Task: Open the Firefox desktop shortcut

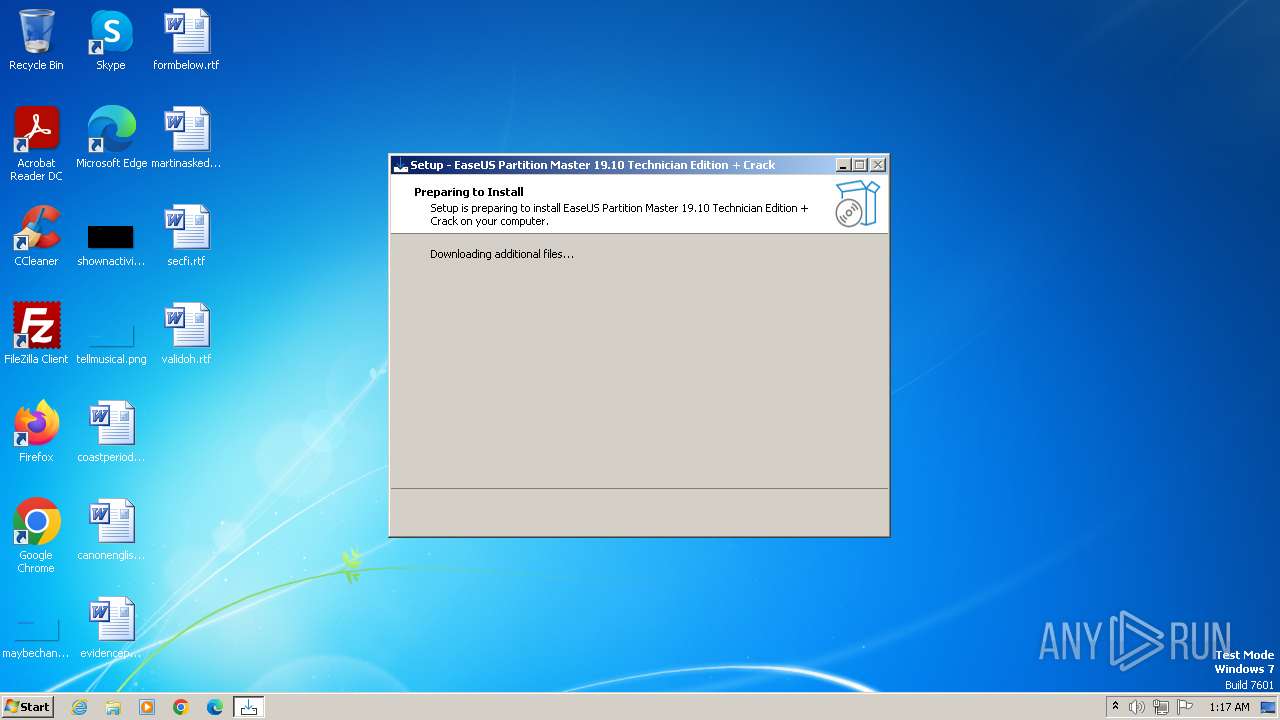Action: (36, 431)
